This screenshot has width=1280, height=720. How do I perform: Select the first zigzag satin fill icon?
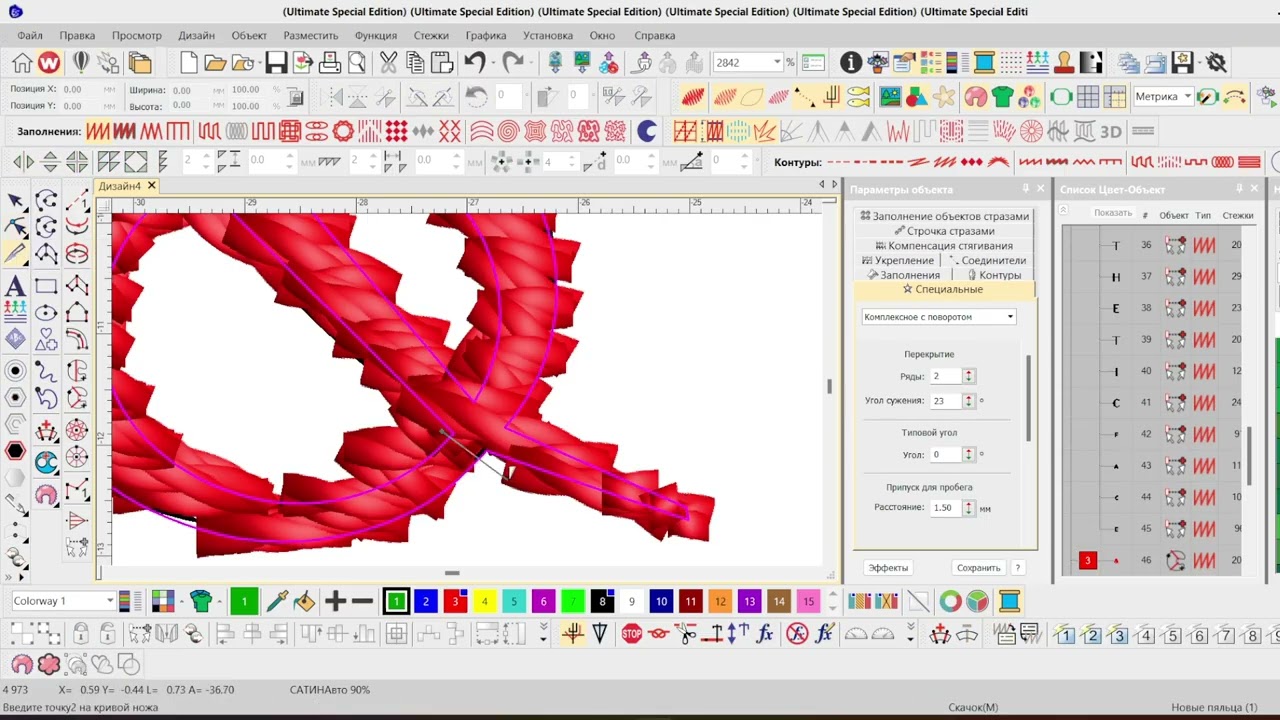97,131
